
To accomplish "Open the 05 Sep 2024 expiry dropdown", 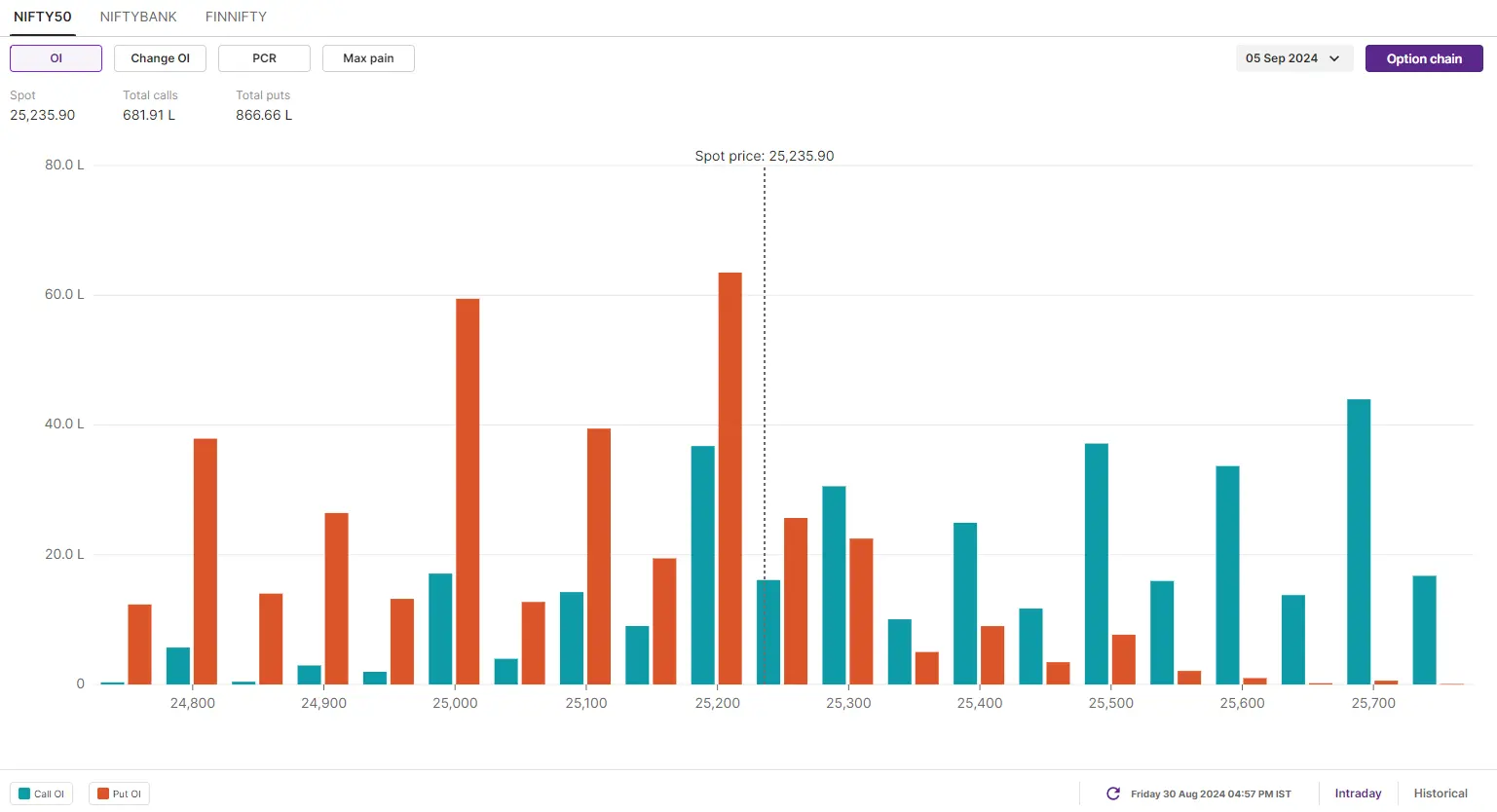I will pos(1294,58).
